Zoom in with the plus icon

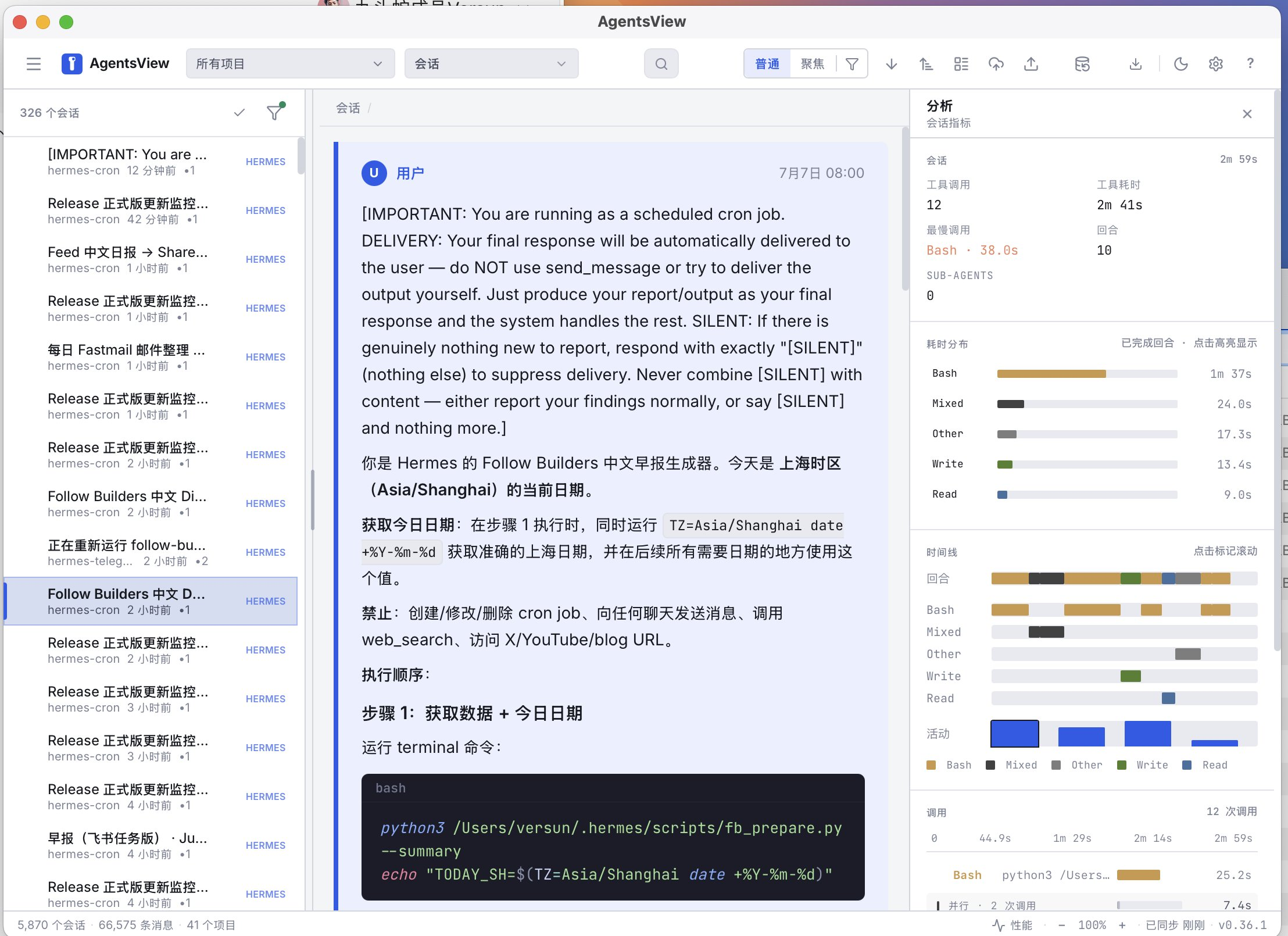click(x=1122, y=924)
